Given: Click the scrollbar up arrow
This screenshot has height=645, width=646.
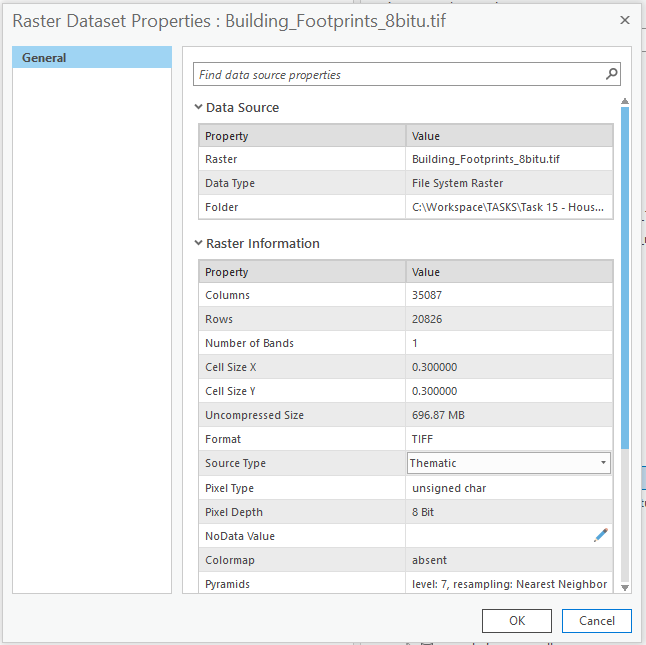Looking at the screenshot, I should [625, 100].
